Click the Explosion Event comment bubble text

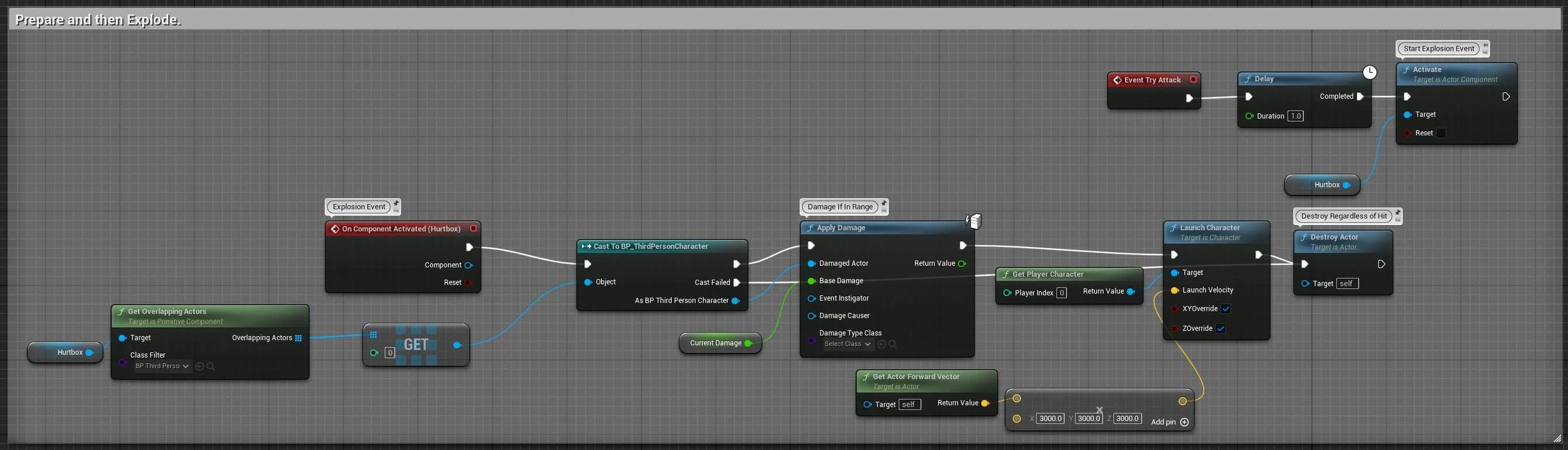click(359, 207)
